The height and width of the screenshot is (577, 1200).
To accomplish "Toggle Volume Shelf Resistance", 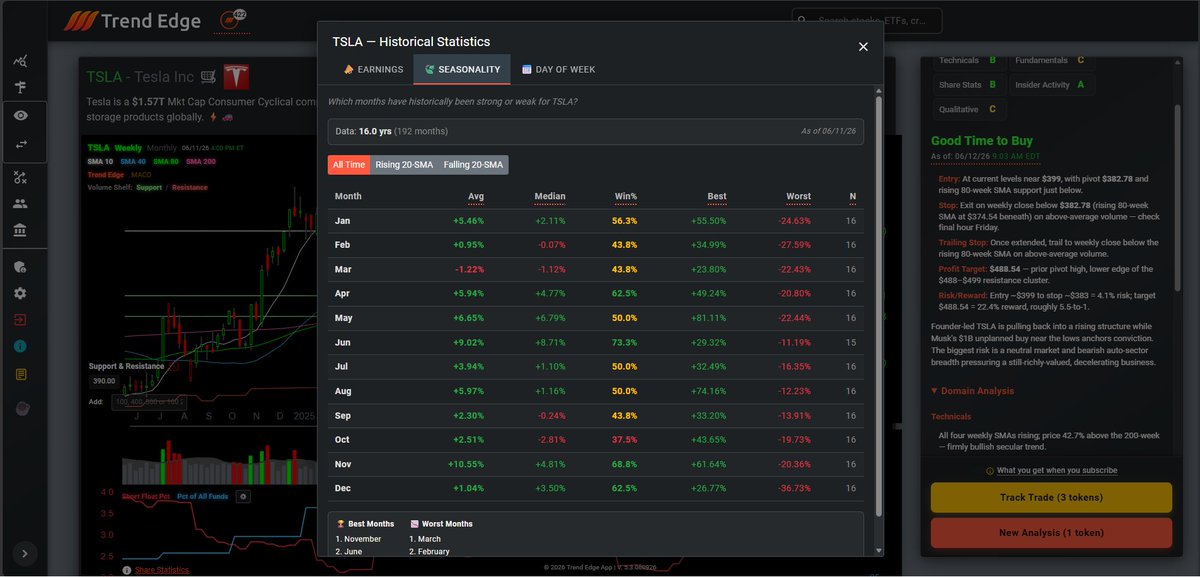I will (x=190, y=187).
